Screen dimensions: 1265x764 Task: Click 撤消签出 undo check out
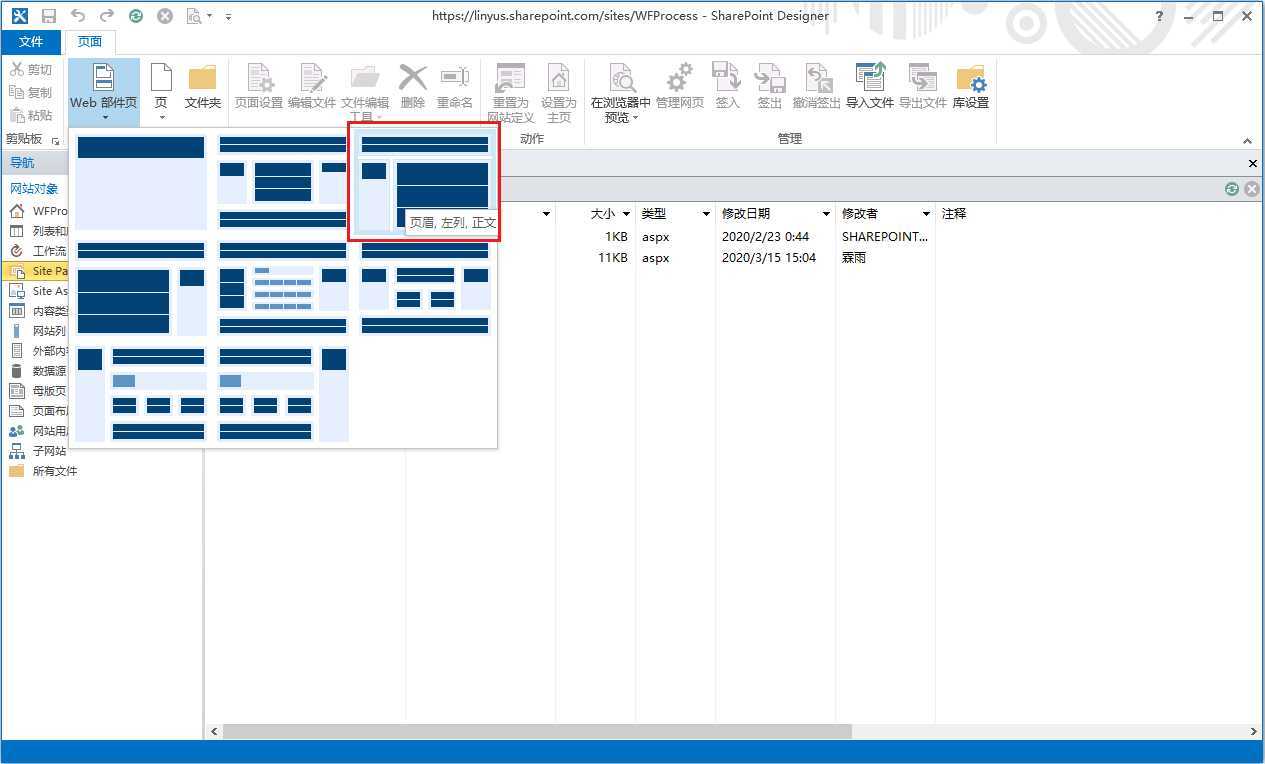pos(817,87)
